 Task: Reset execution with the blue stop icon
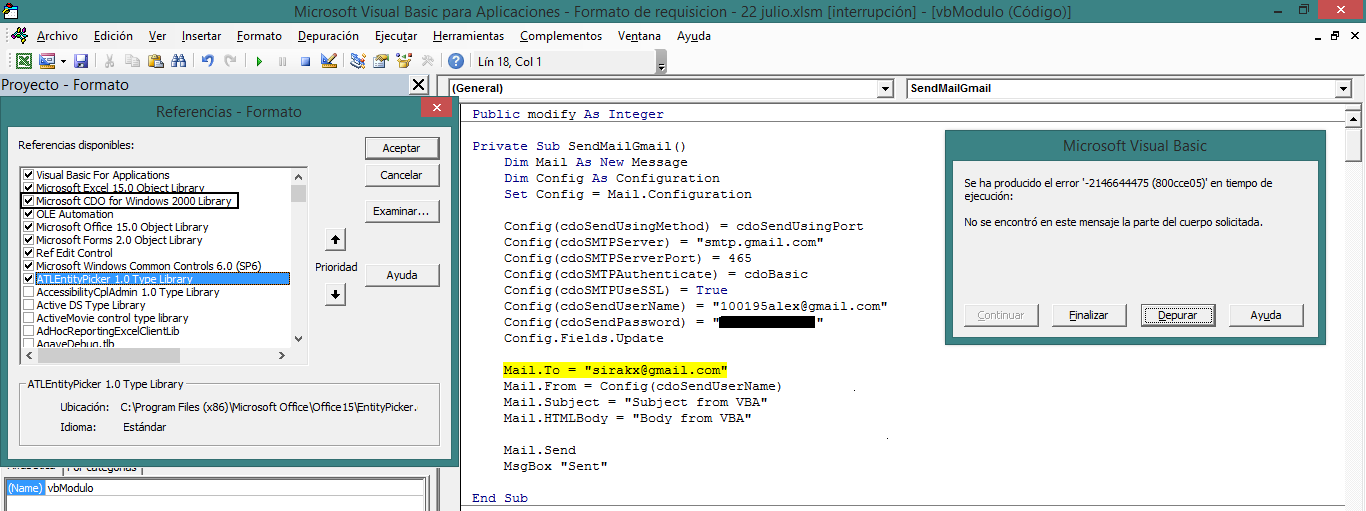coord(305,62)
